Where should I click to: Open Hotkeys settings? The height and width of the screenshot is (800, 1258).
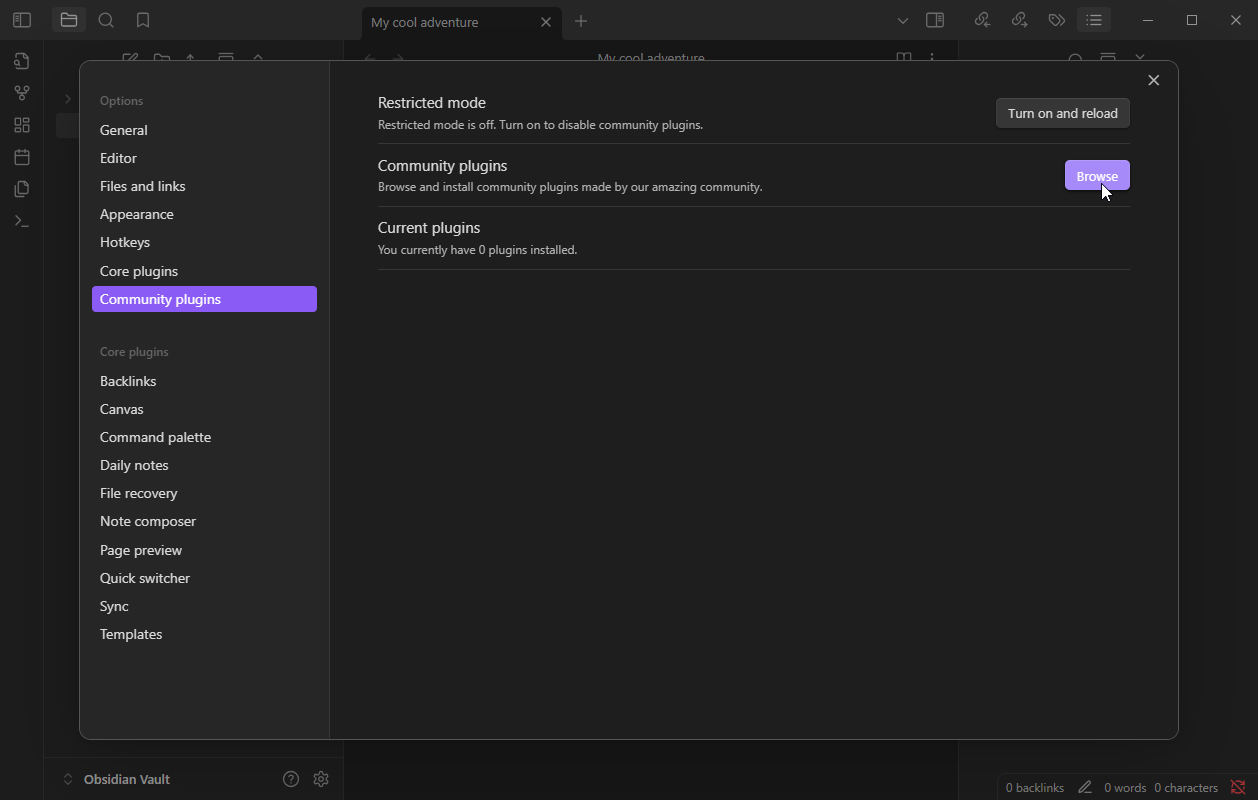[204, 242]
